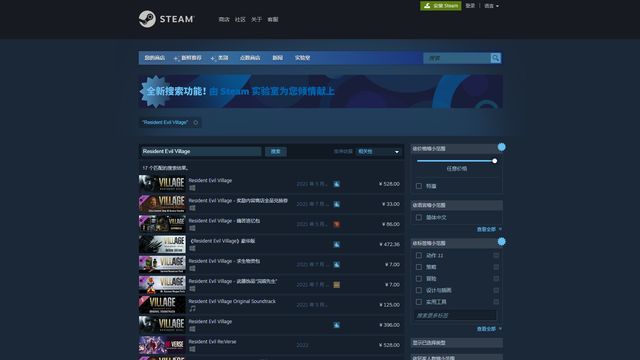Image resolution: width=640 pixels, height=360 pixels.
Task: Open the language dropdown at top right
Action: tap(491, 6)
